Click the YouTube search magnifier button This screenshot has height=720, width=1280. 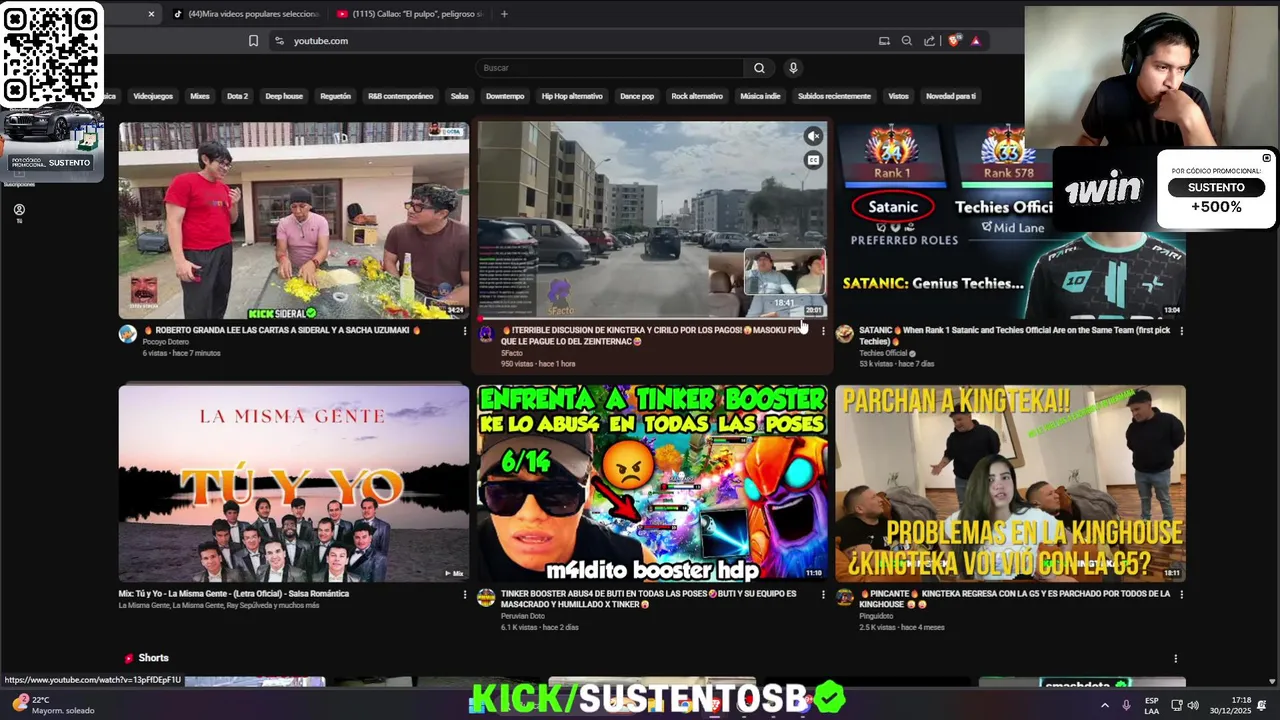[759, 68]
